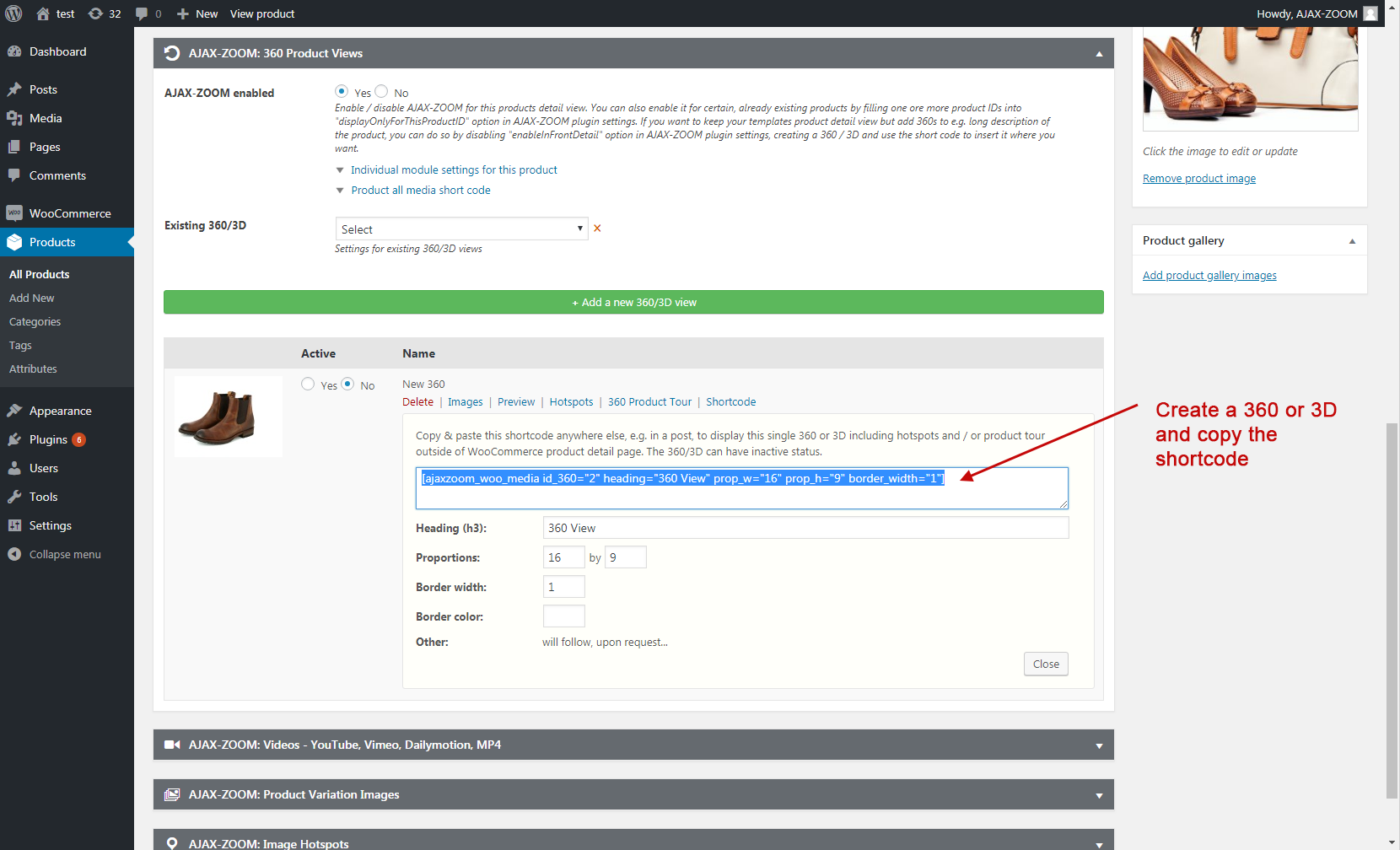
Task: Open the Existing 360/3D Select dropdown
Action: point(461,229)
